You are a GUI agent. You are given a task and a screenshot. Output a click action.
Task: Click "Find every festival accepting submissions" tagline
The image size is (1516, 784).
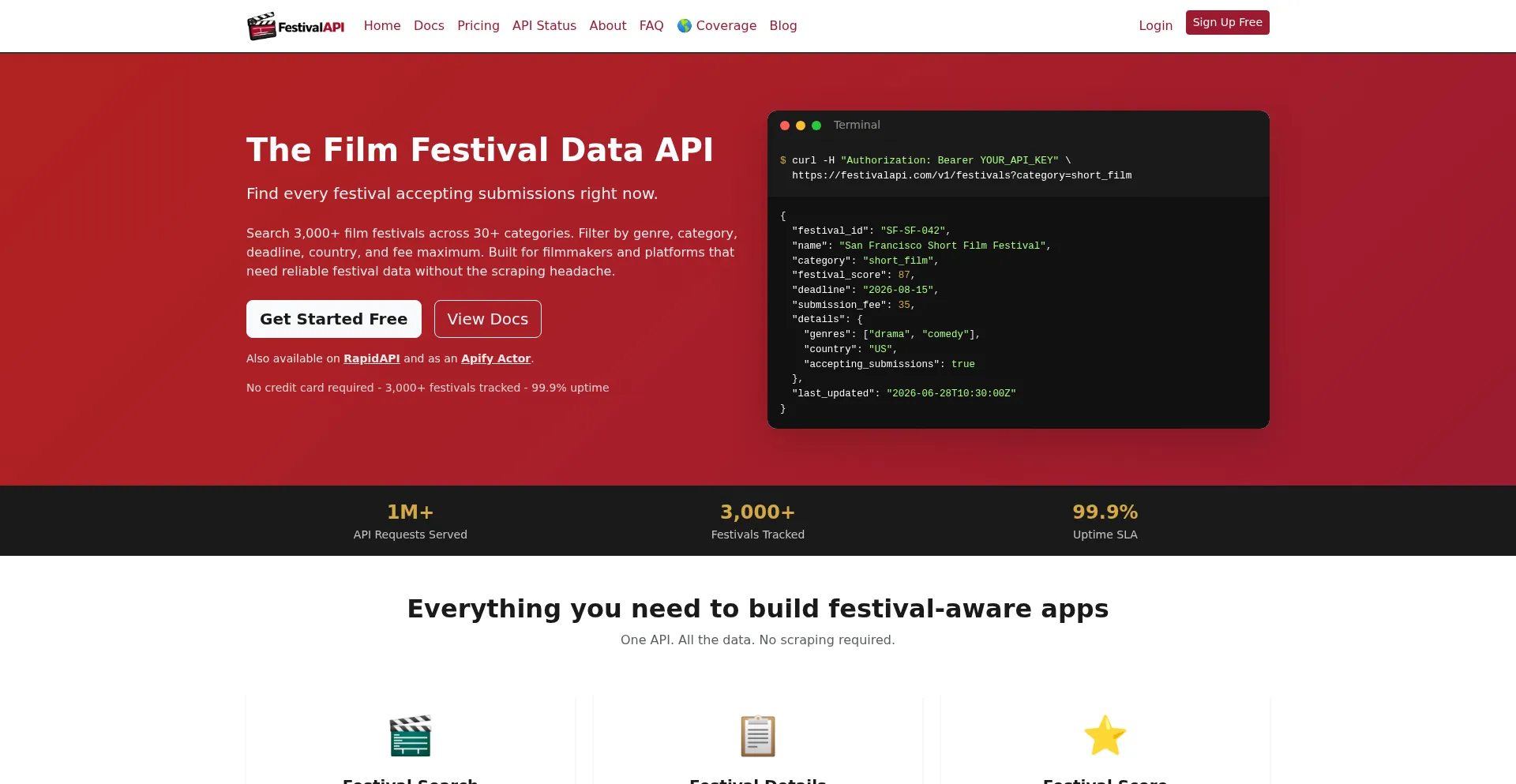point(452,193)
